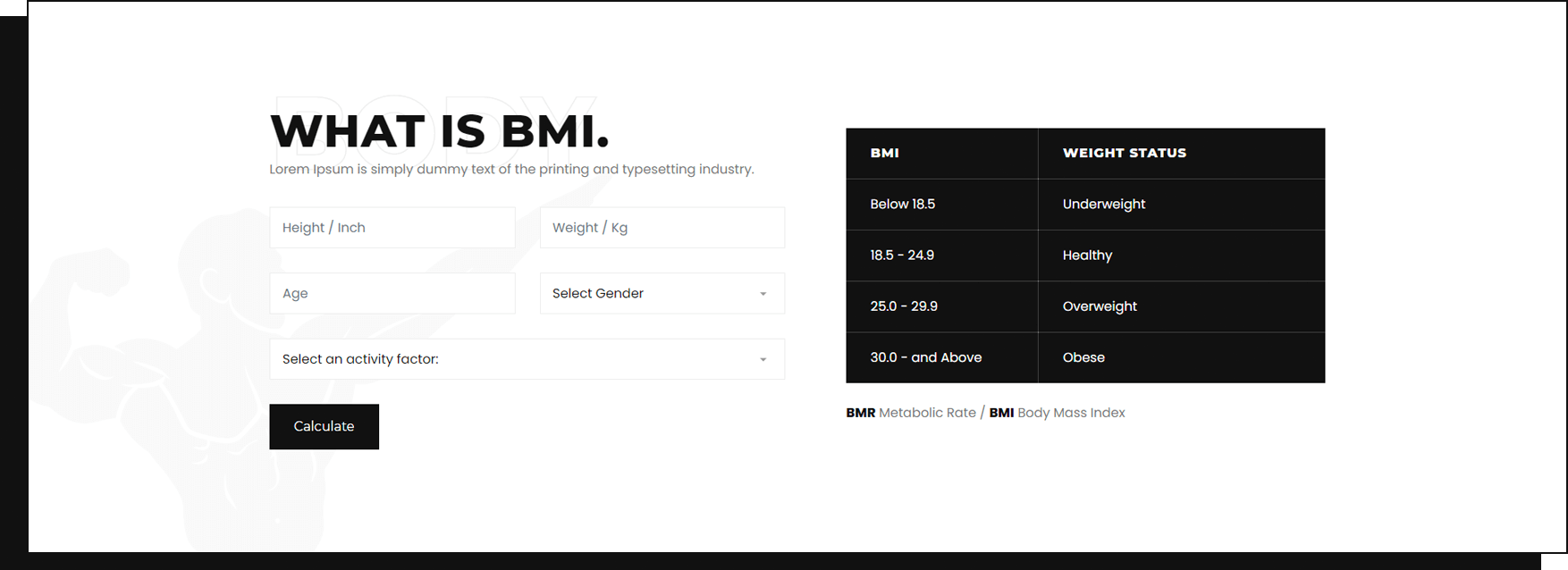Screen dimensions: 1568x570
Task: Select the 25.0 - 29.9 table cell
Action: tap(942, 306)
